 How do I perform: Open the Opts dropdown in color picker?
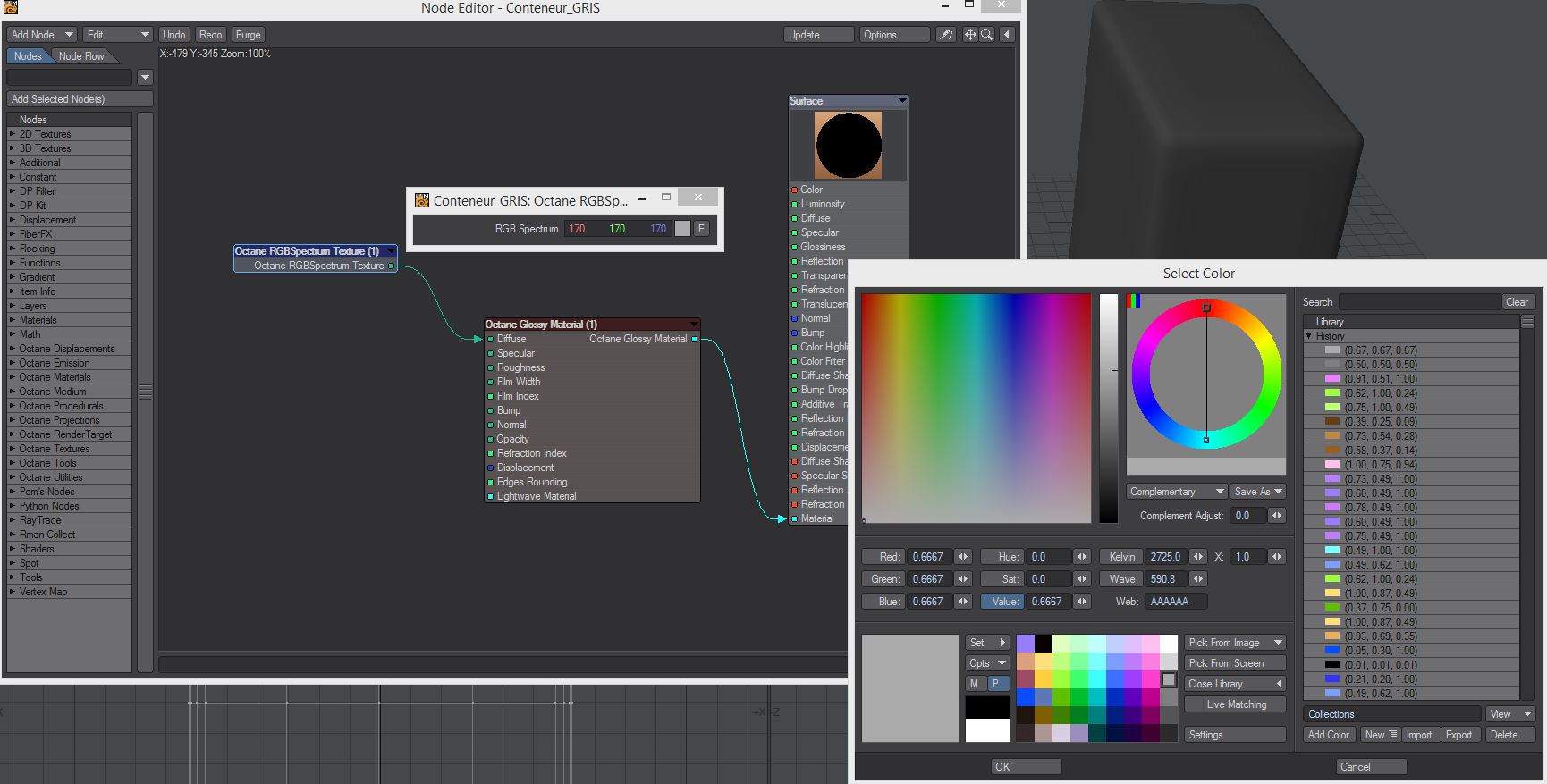point(987,663)
